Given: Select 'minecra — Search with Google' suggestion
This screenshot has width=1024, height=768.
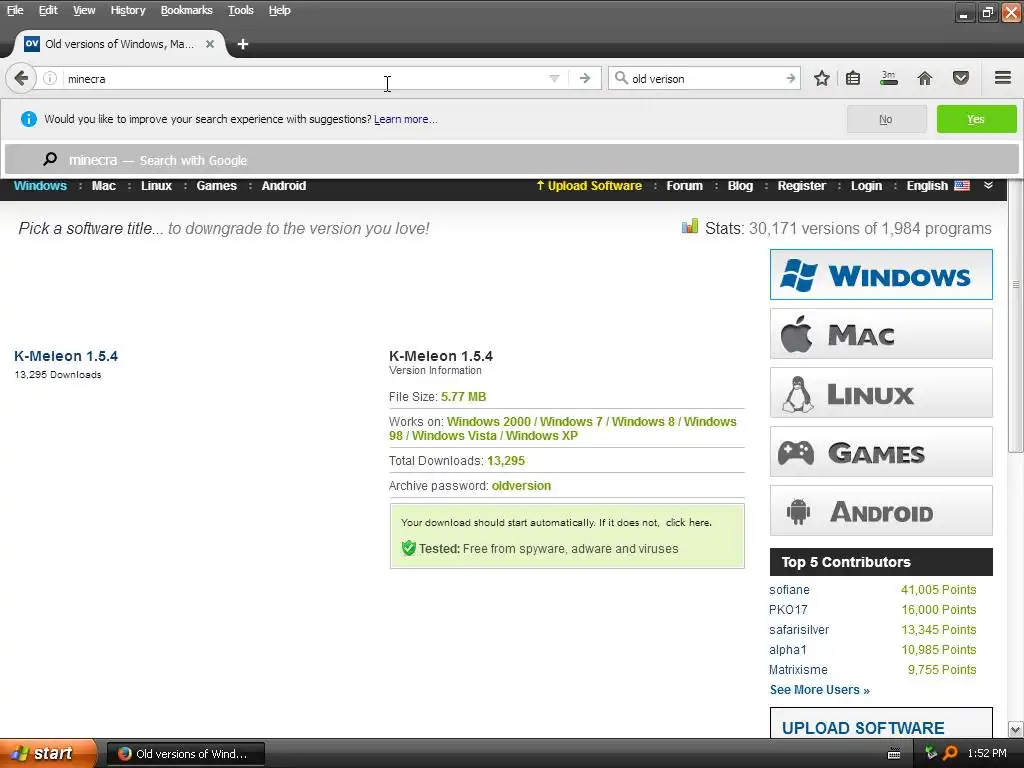Looking at the screenshot, I should (511, 160).
